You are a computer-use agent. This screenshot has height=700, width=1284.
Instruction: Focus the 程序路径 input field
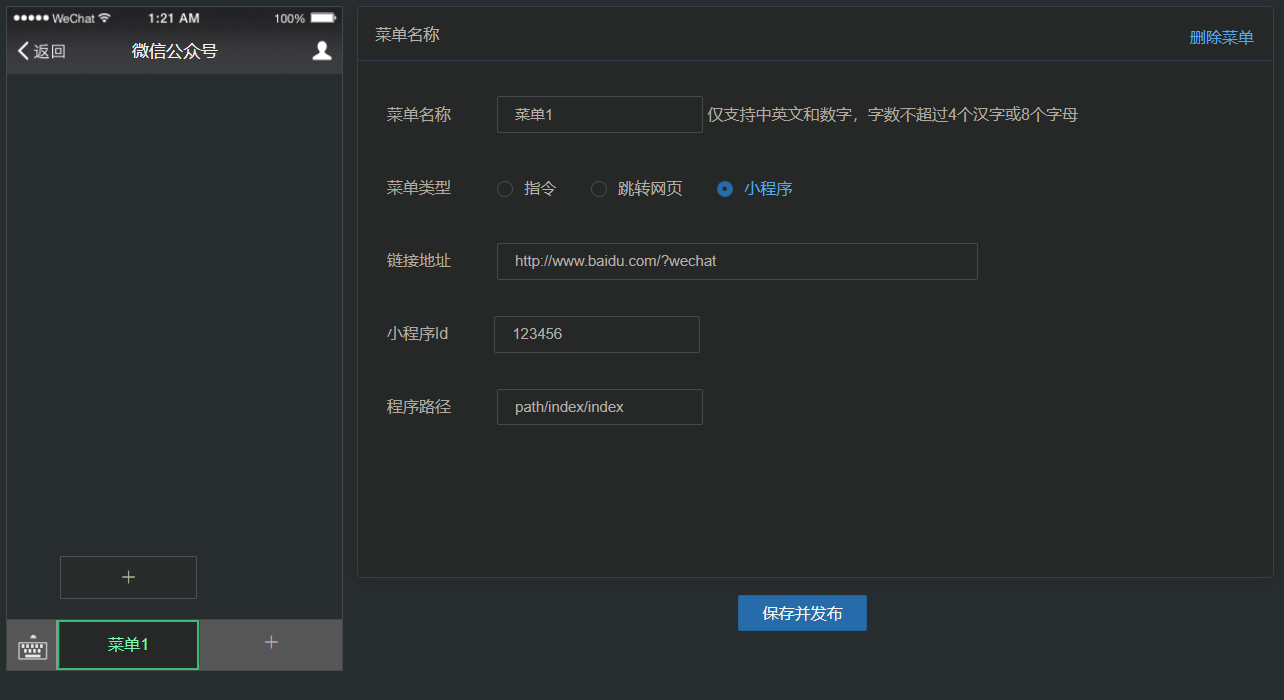tap(600, 407)
